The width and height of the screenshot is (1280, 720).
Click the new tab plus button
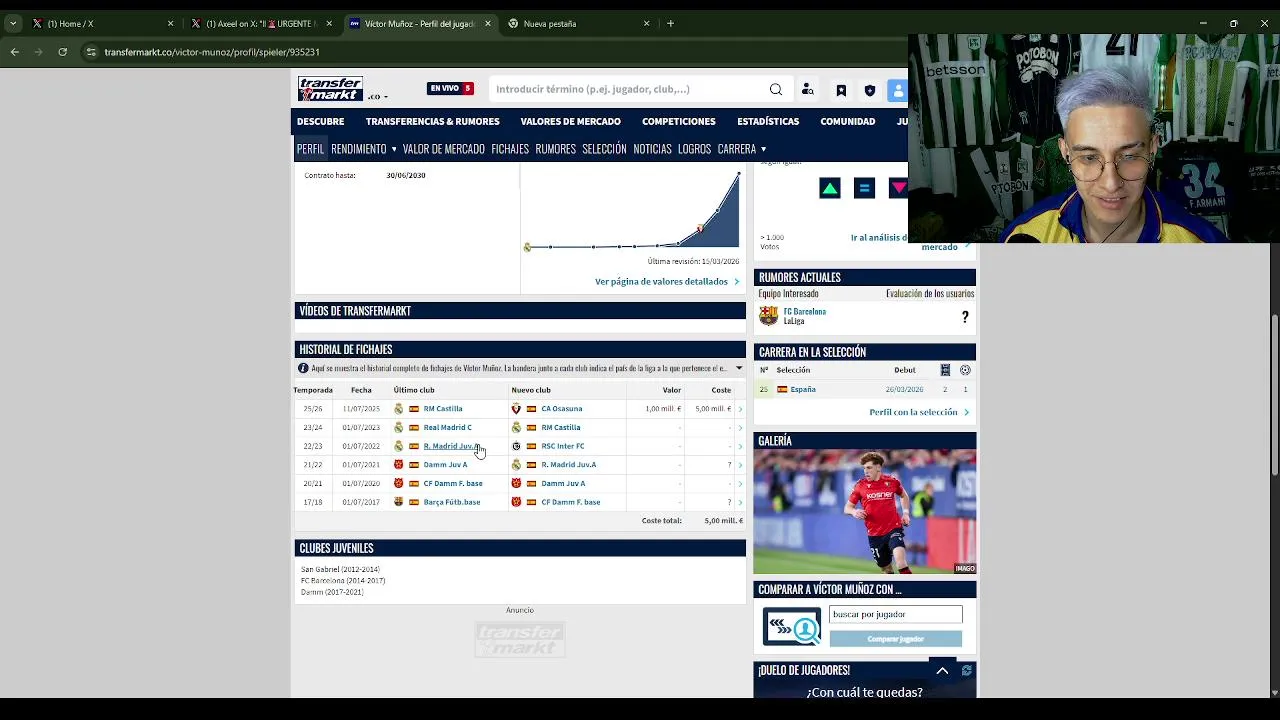[x=670, y=23]
